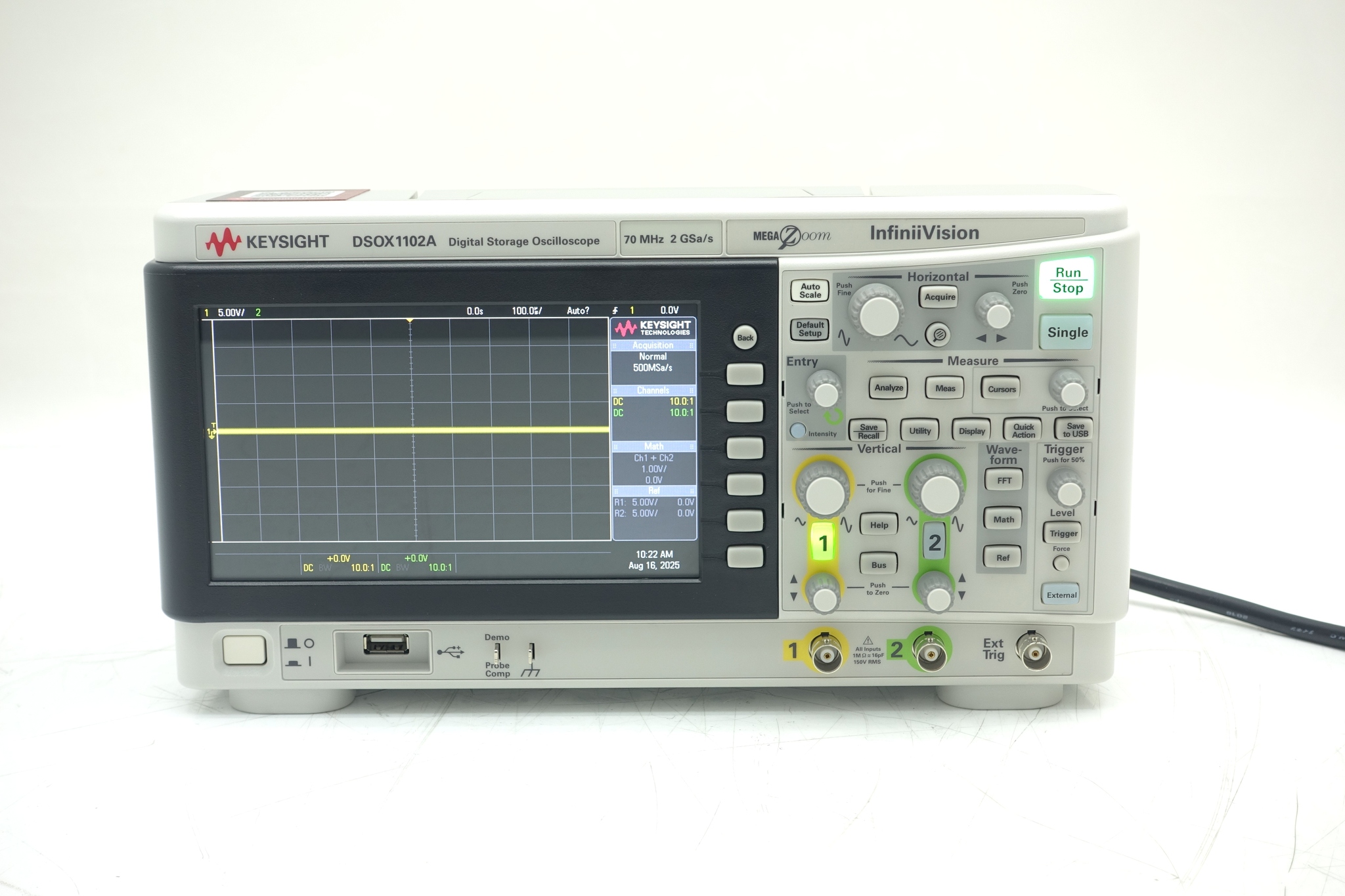Click the trigger Level knob
Image resolution: width=1345 pixels, height=896 pixels.
[1066, 488]
